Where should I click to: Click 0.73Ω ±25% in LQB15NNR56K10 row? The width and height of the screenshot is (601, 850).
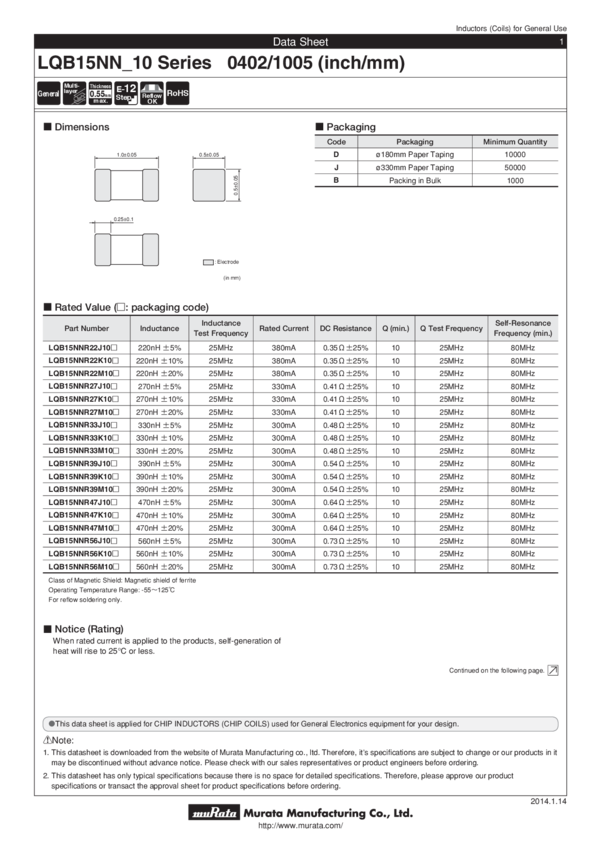pos(346,554)
